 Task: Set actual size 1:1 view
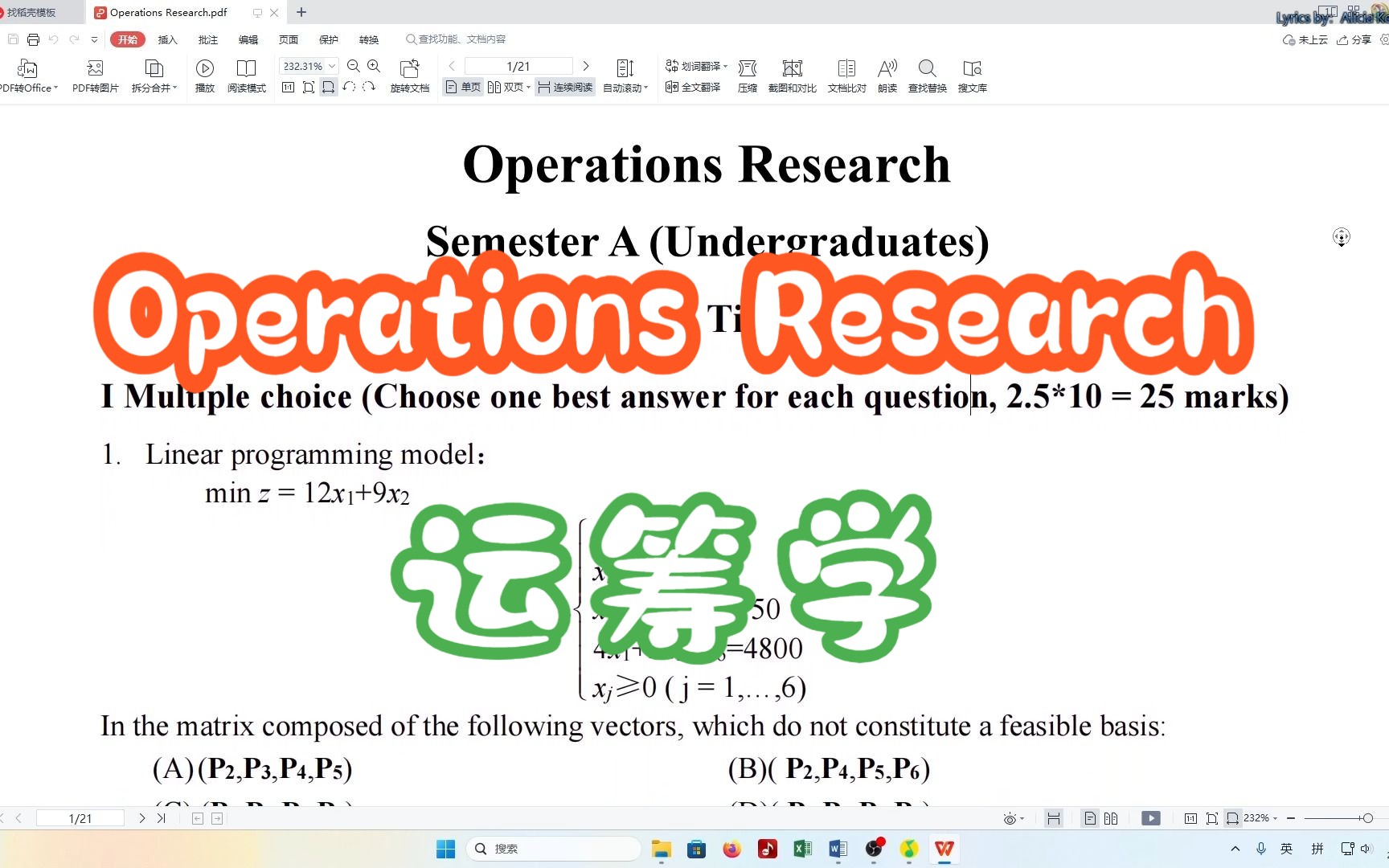pyautogui.click(x=288, y=87)
